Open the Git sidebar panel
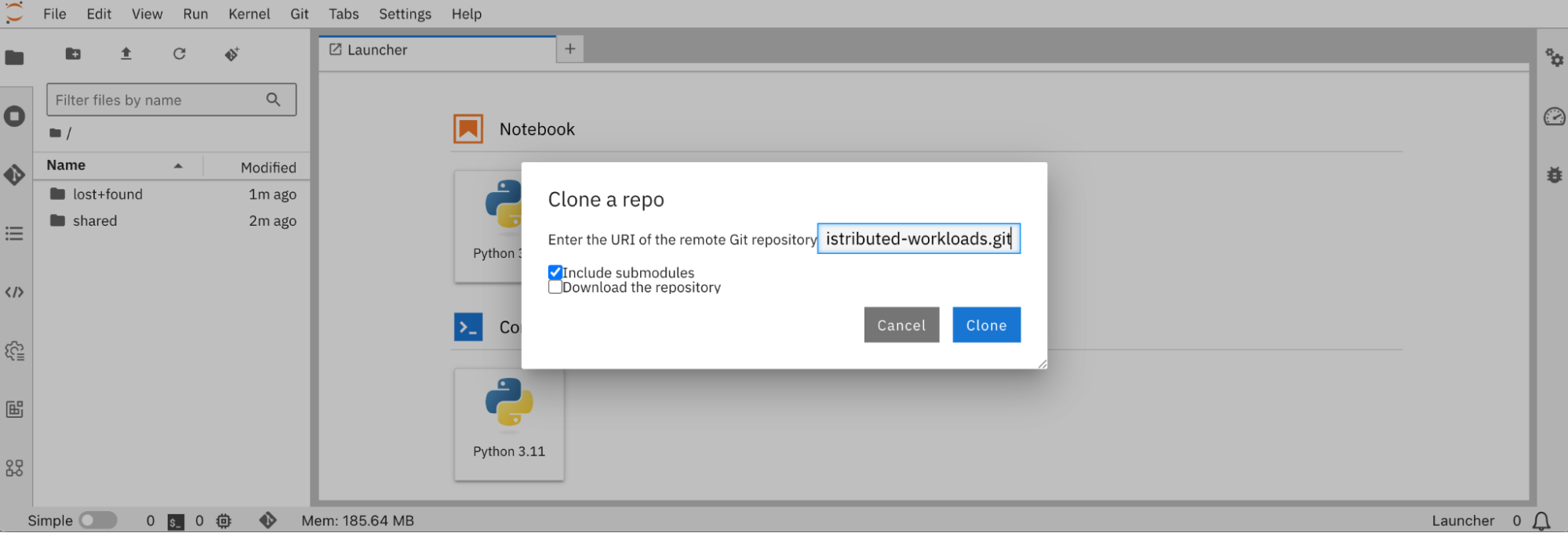 pyautogui.click(x=14, y=175)
